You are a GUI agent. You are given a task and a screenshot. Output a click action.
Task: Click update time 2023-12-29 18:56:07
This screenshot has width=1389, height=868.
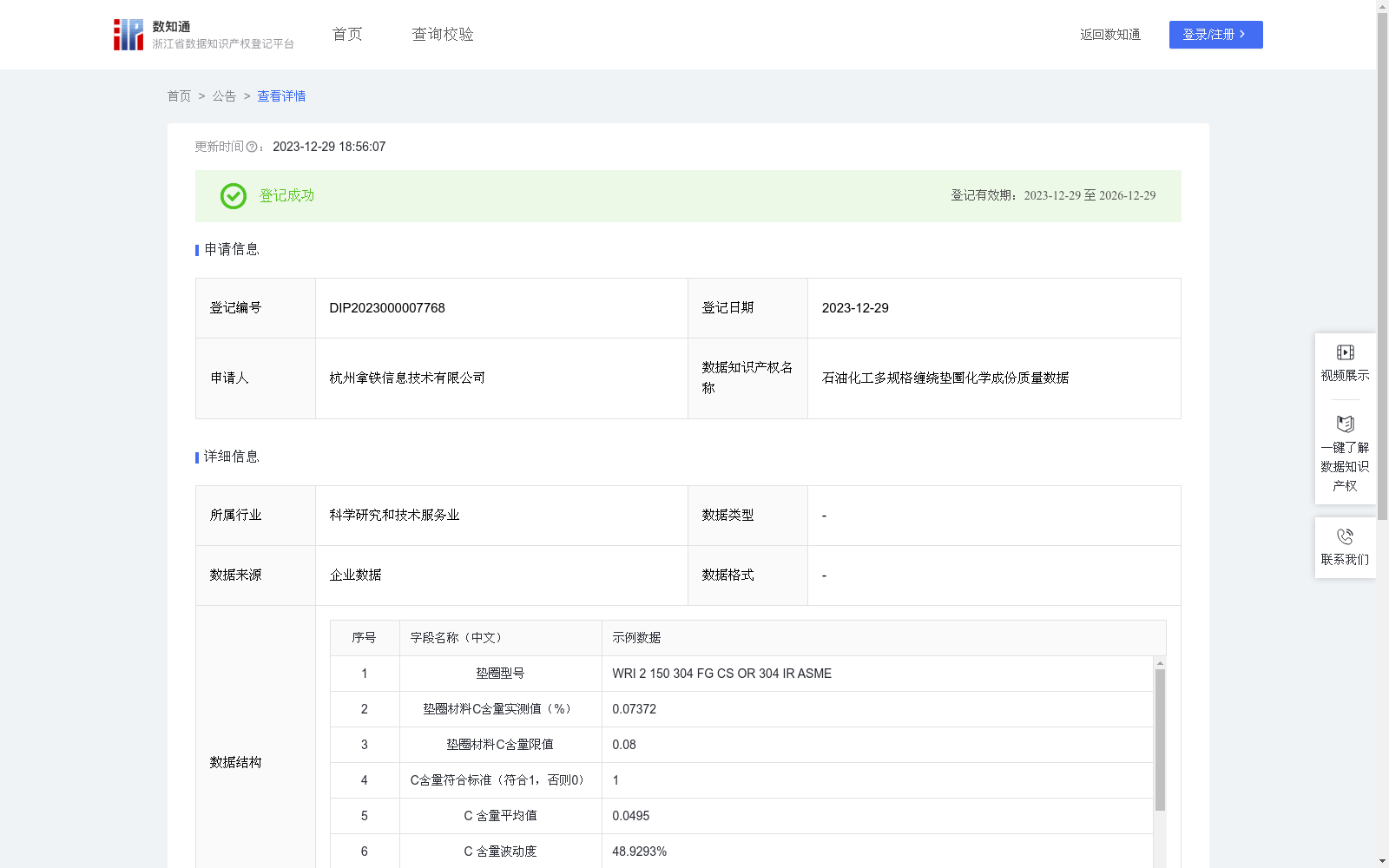(x=329, y=148)
